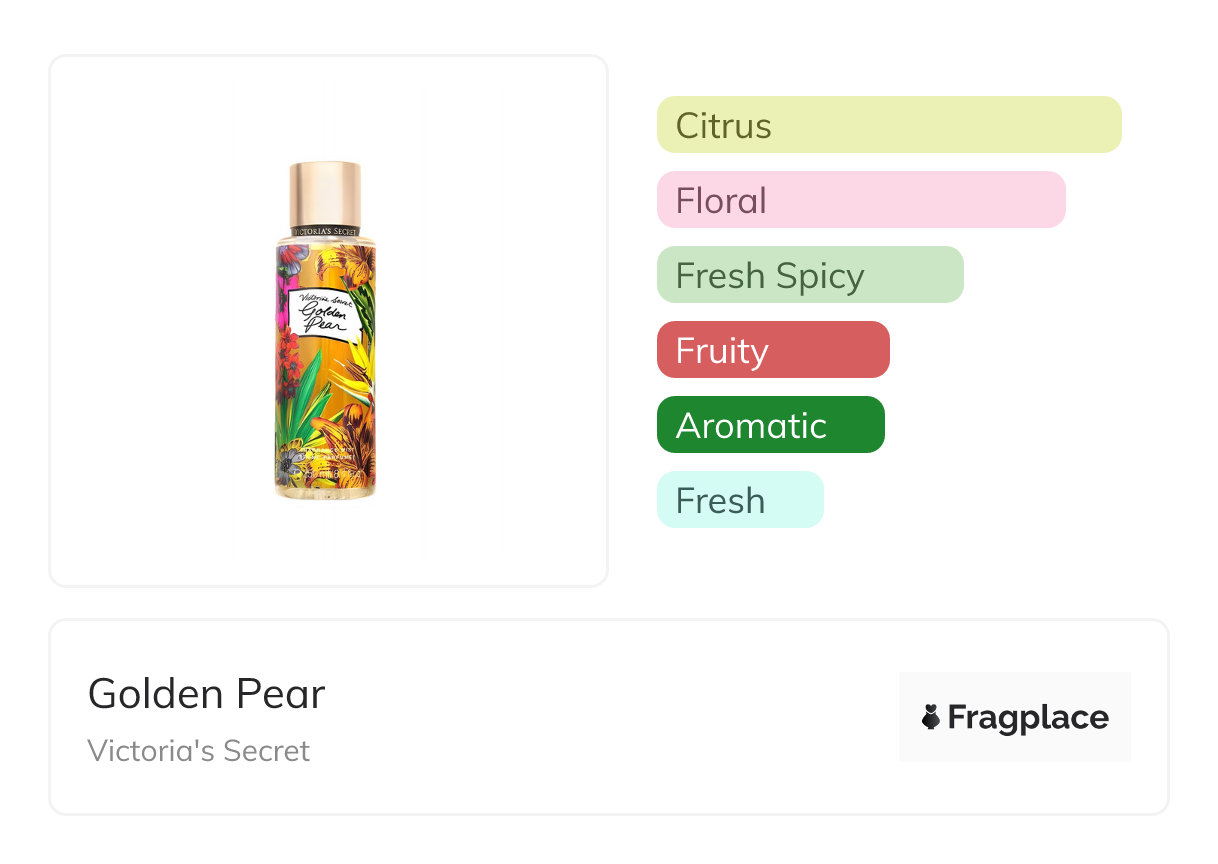Select the dark green Aromatic bar

tap(770, 425)
